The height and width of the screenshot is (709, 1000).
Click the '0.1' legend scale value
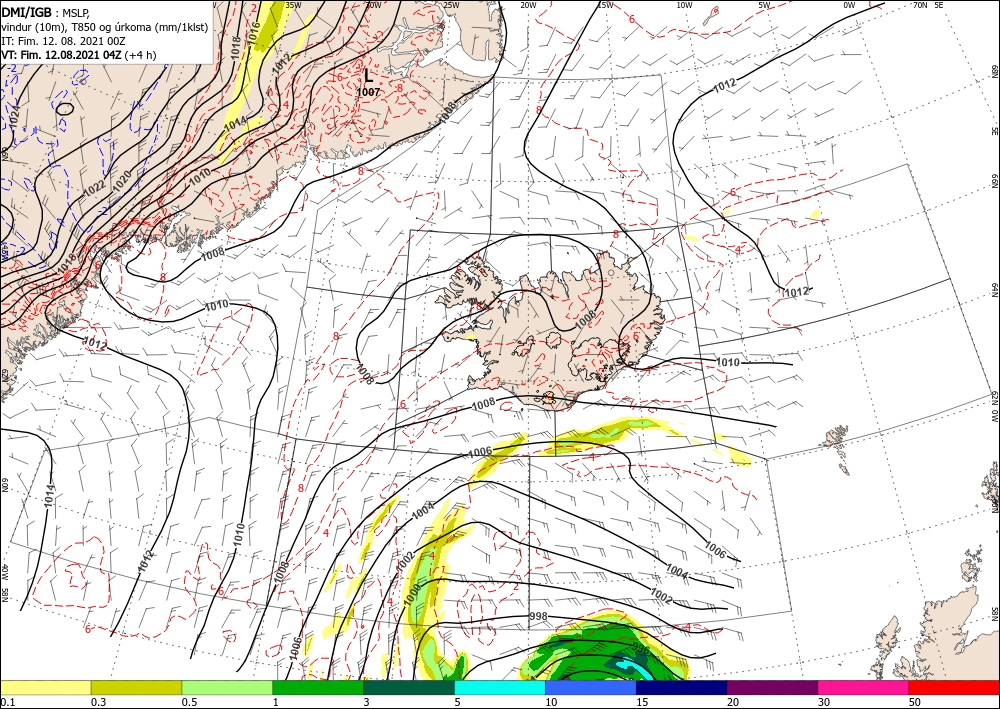point(7,702)
